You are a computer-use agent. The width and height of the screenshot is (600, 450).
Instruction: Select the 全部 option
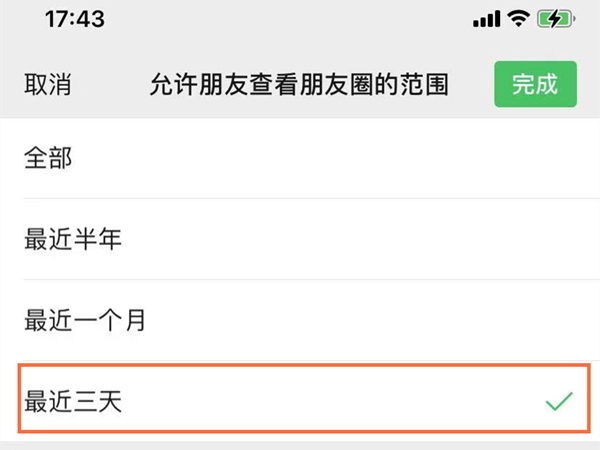tap(300, 158)
